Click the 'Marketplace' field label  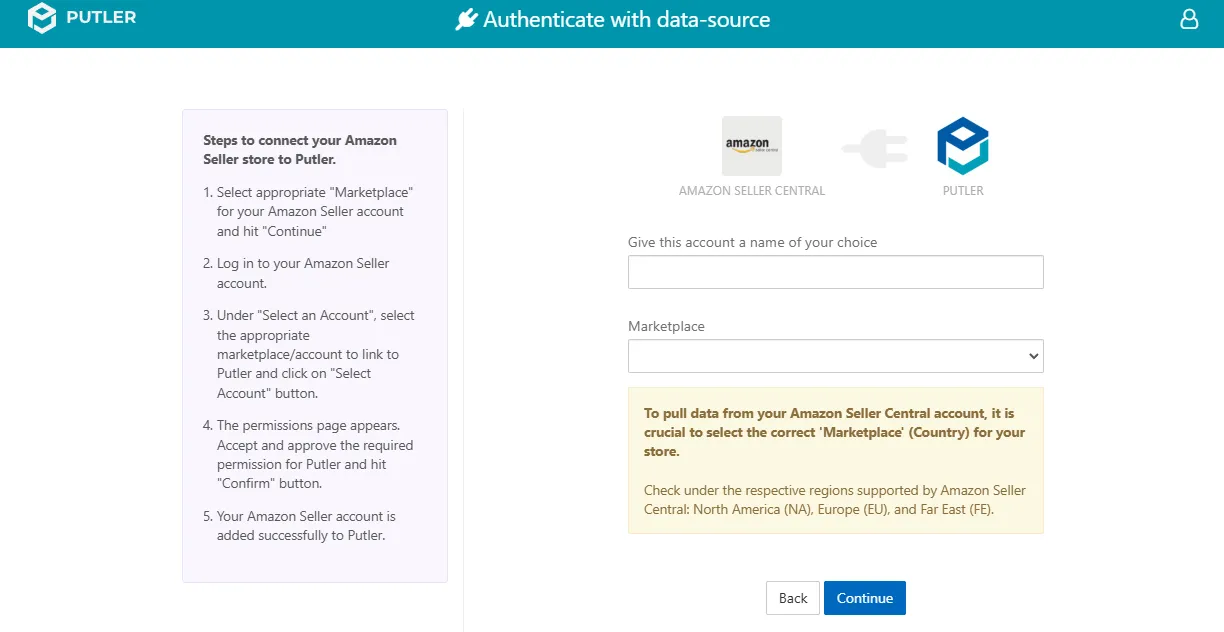[x=666, y=326]
